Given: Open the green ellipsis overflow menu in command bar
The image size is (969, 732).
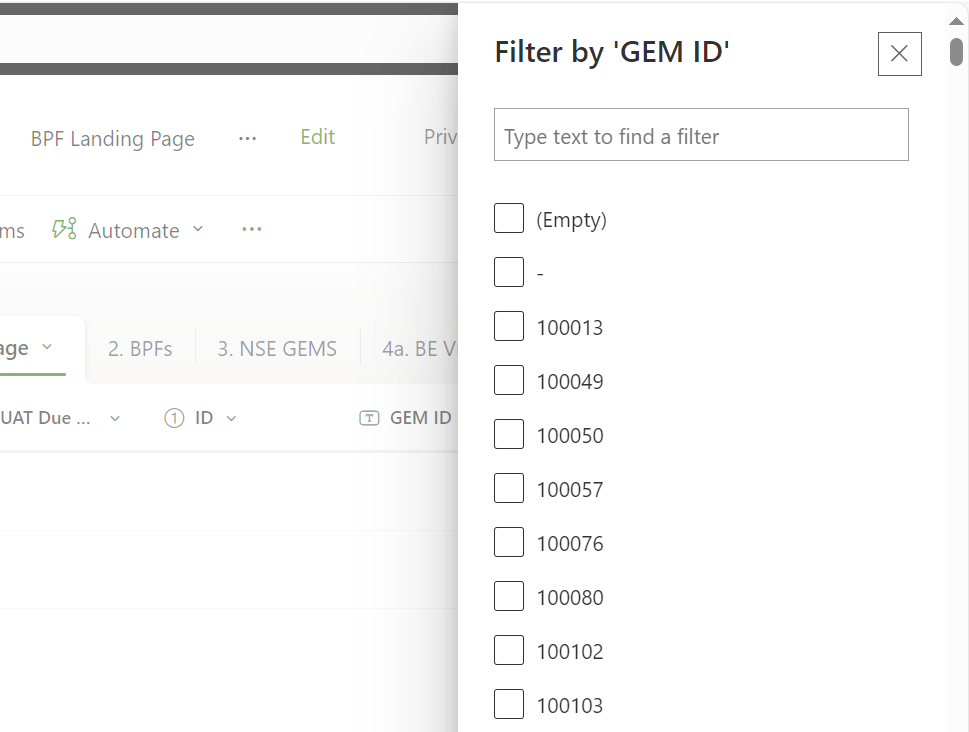Looking at the screenshot, I should coord(252,229).
